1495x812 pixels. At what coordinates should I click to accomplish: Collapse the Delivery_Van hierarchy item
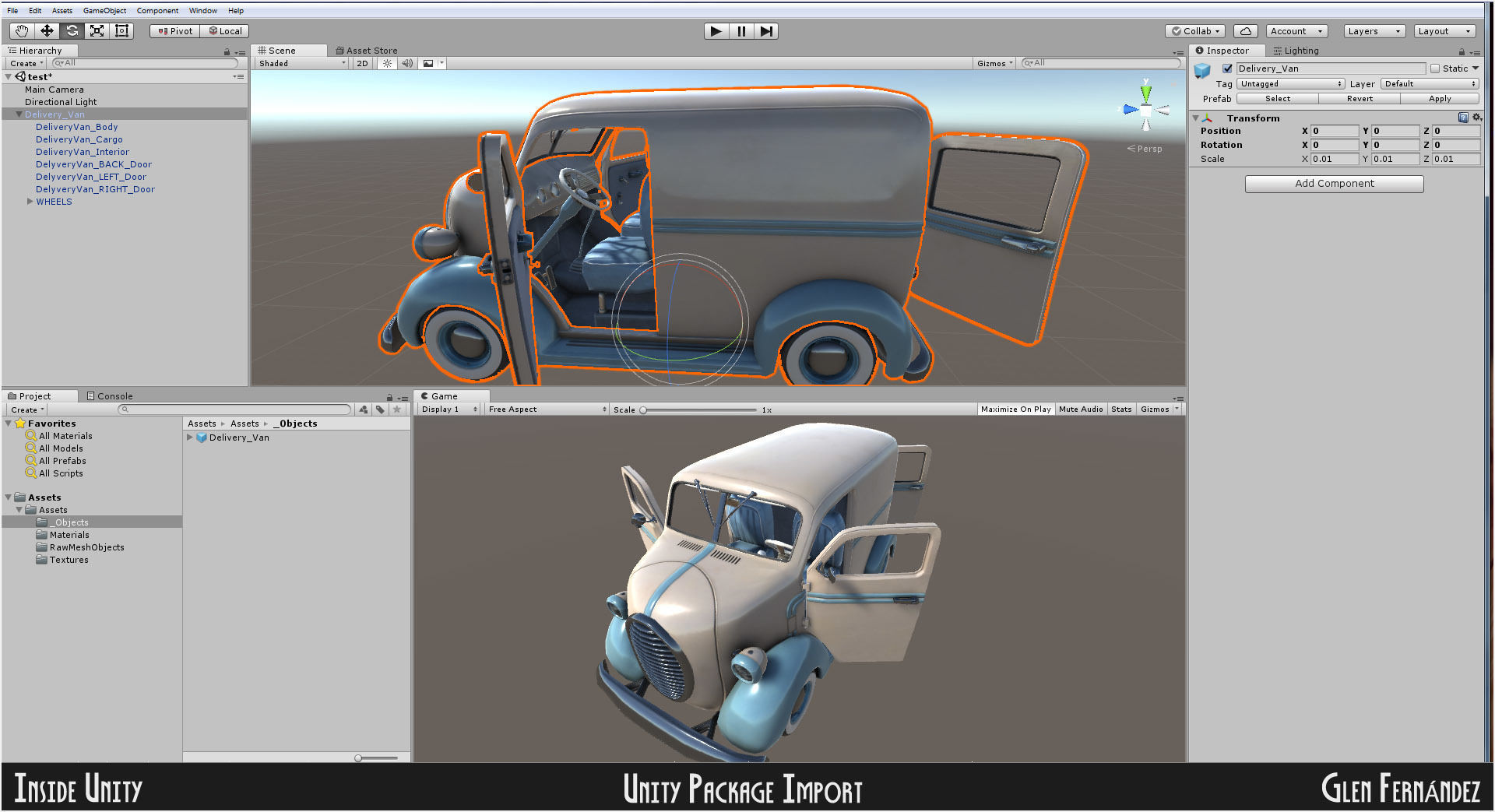pyautogui.click(x=19, y=114)
